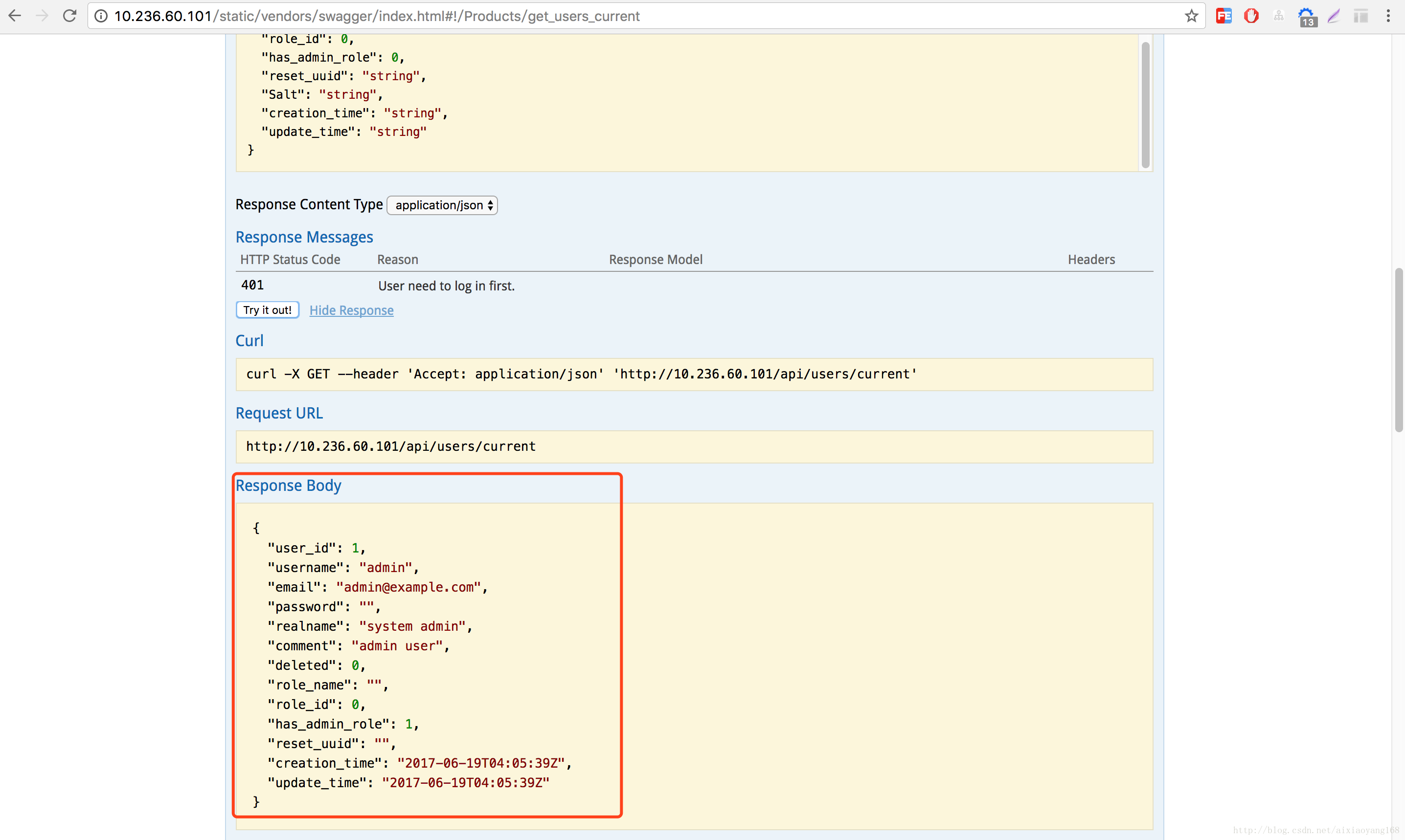Click the Response Content Type label
The width and height of the screenshot is (1405, 840).
pyautogui.click(x=309, y=204)
